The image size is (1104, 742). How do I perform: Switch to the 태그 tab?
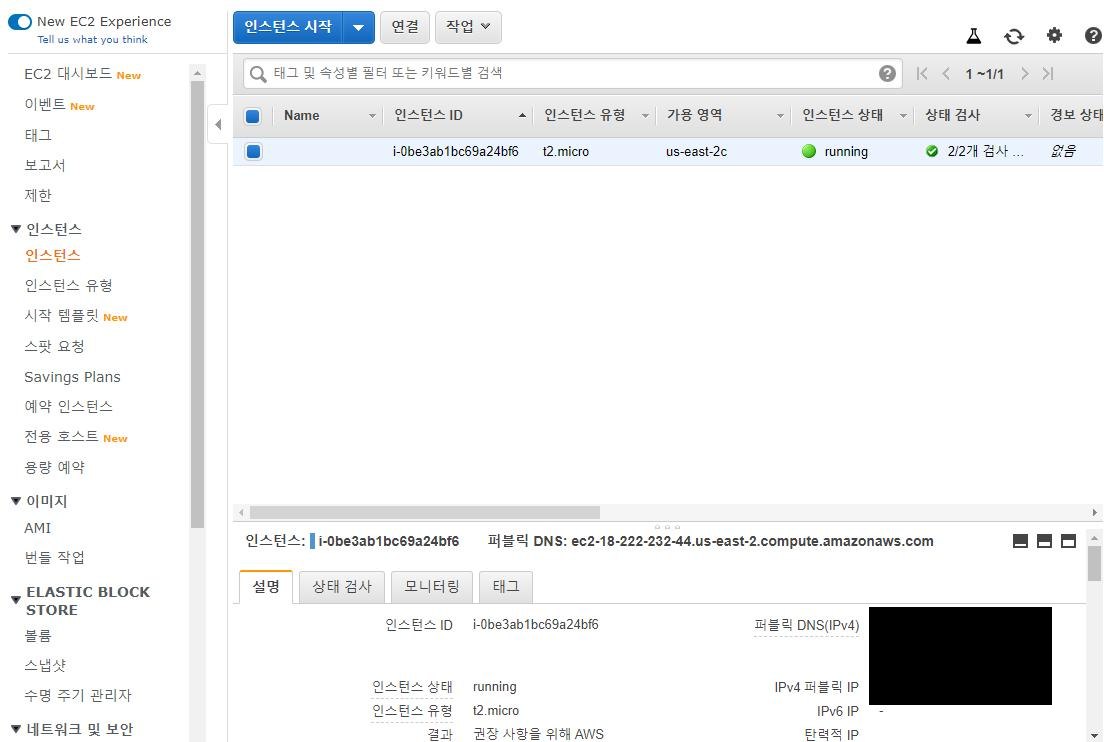pos(506,586)
